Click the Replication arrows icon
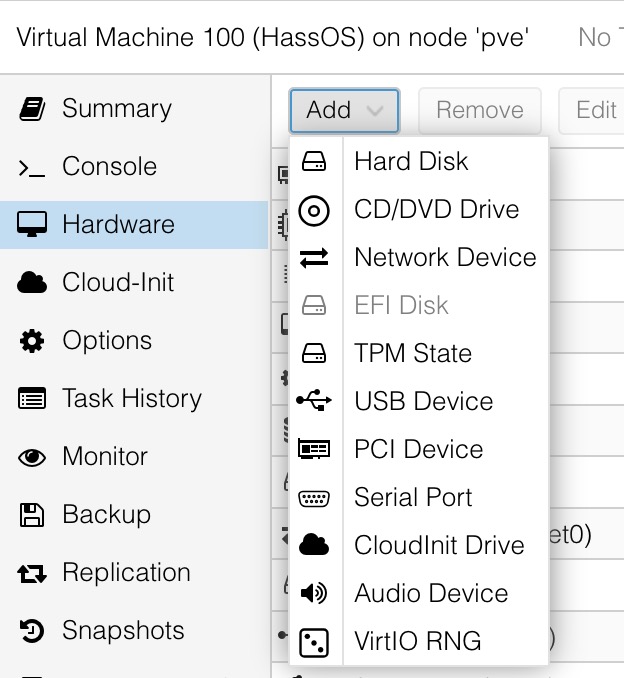This screenshot has width=624, height=678. tap(32, 573)
